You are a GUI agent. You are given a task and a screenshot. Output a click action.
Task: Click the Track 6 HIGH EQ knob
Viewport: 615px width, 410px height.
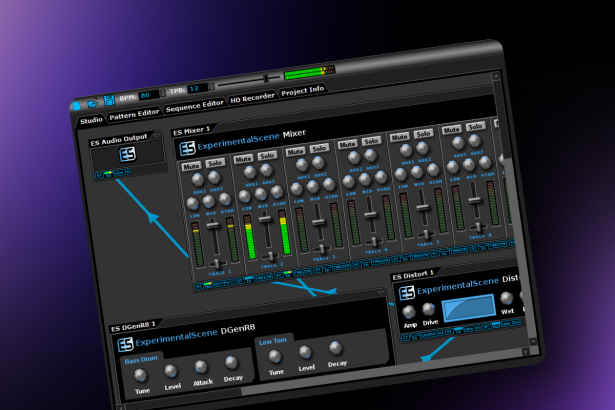[485, 162]
